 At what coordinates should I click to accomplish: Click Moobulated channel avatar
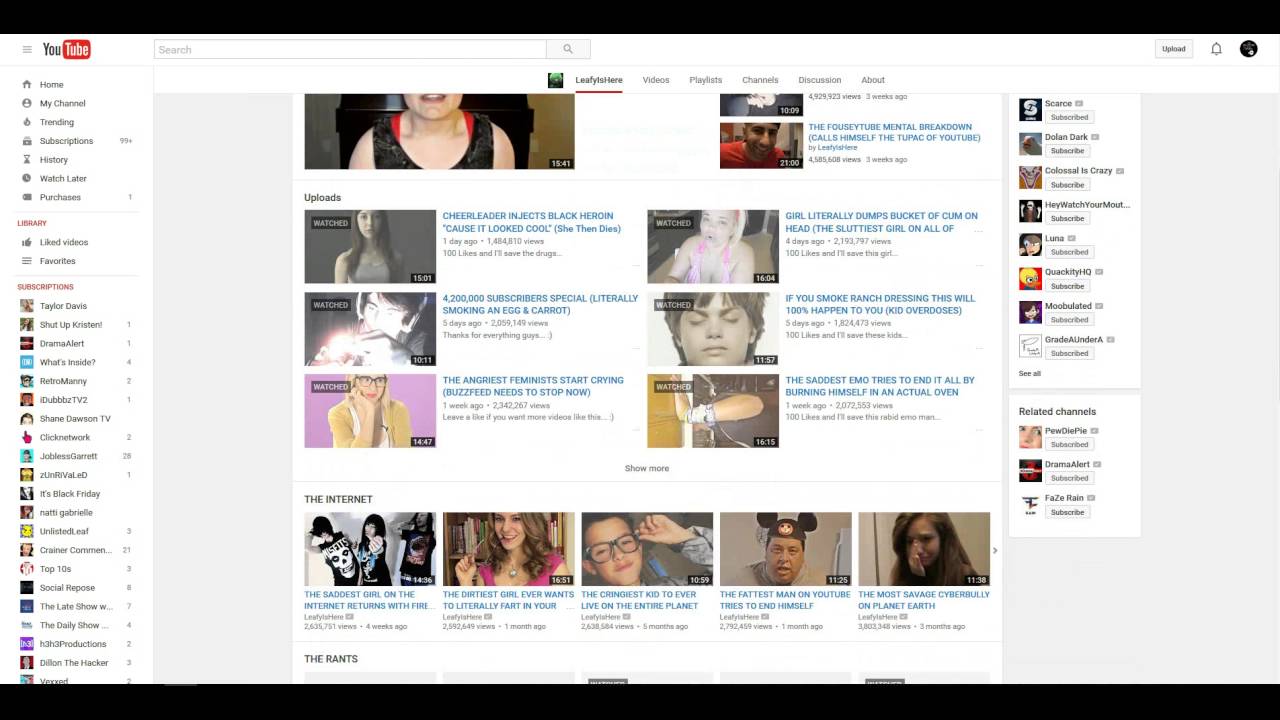coord(1030,313)
